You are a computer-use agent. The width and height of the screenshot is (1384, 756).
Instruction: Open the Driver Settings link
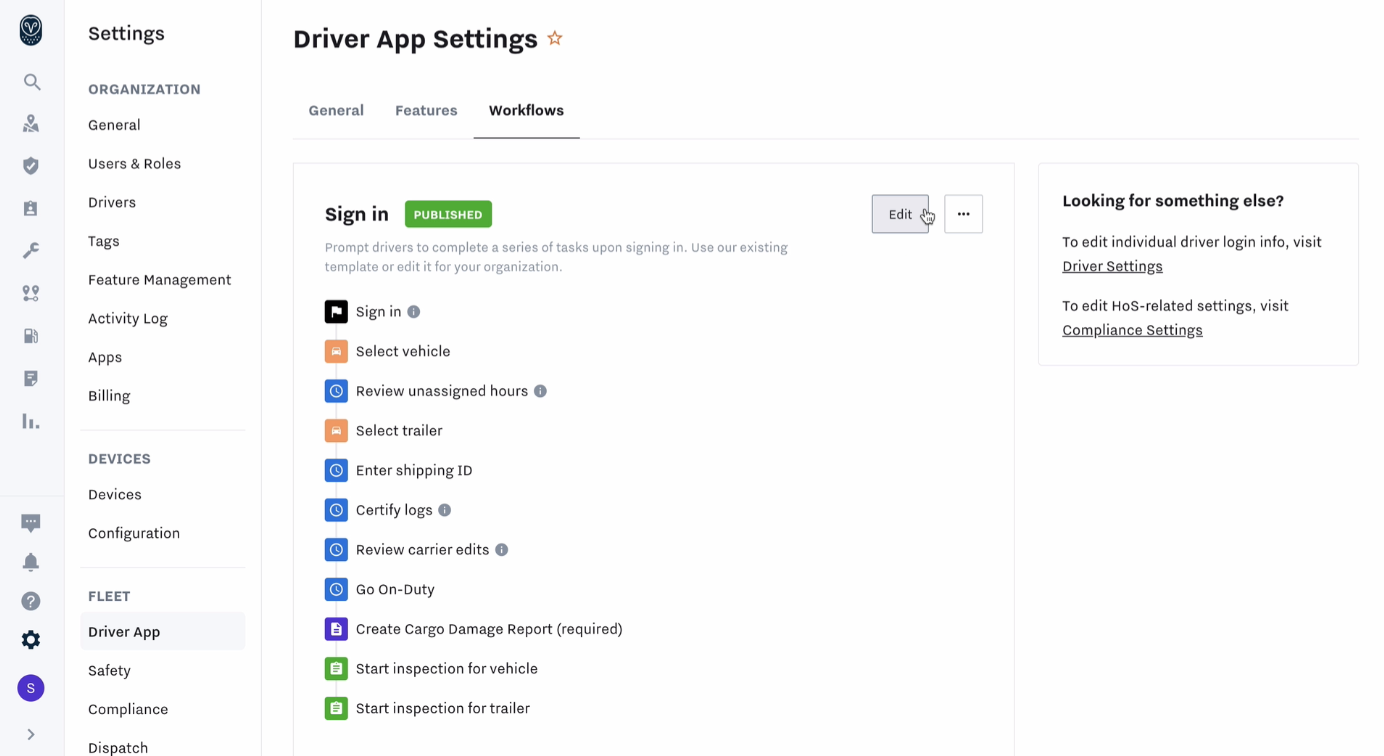(1112, 266)
